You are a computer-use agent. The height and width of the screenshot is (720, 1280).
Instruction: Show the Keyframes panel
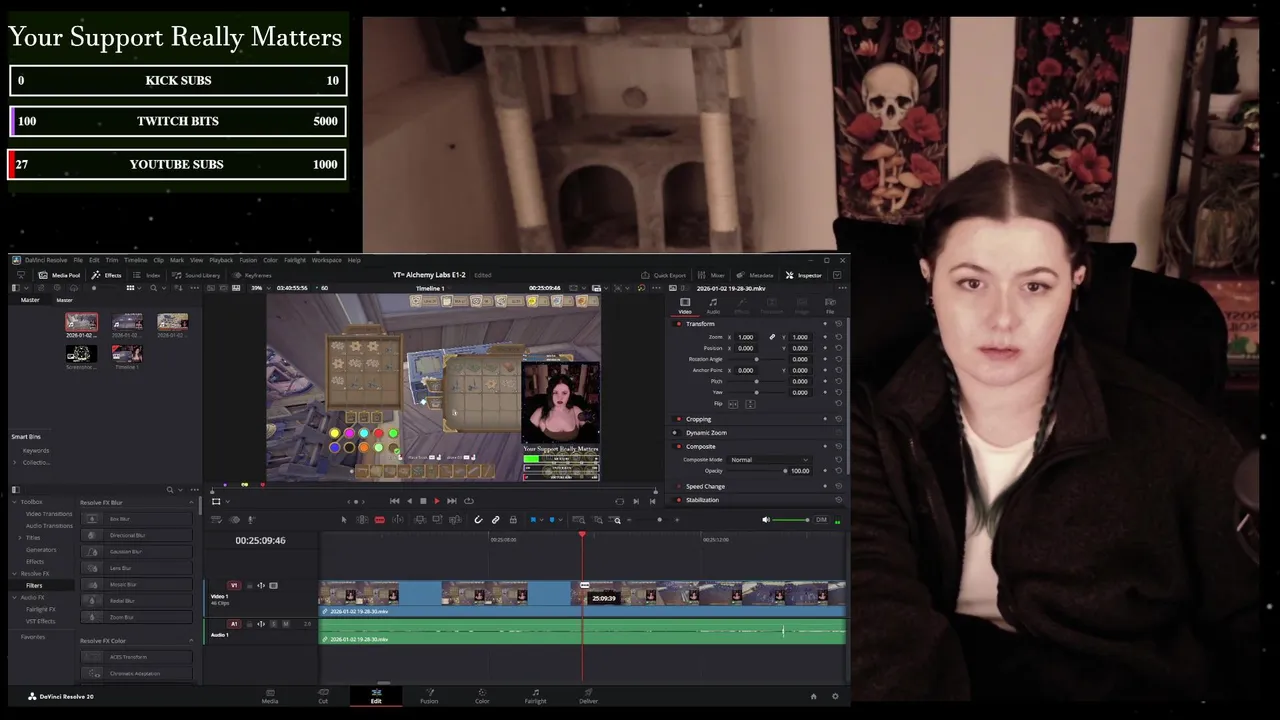coord(252,275)
